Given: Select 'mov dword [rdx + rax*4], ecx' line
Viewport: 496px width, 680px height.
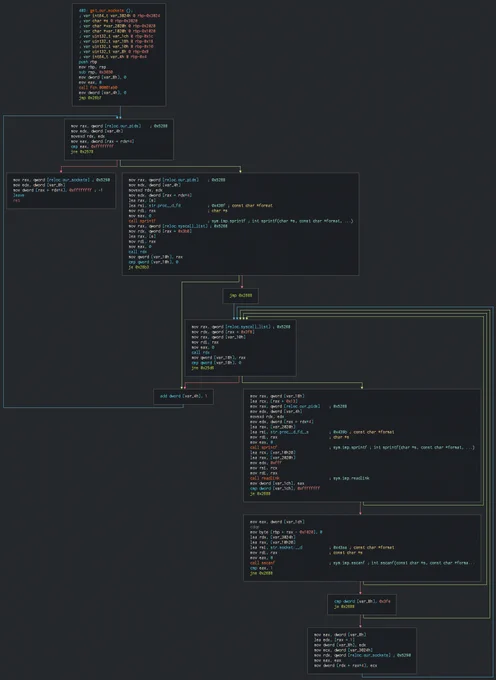Looking at the screenshot, I should click(x=346, y=666).
